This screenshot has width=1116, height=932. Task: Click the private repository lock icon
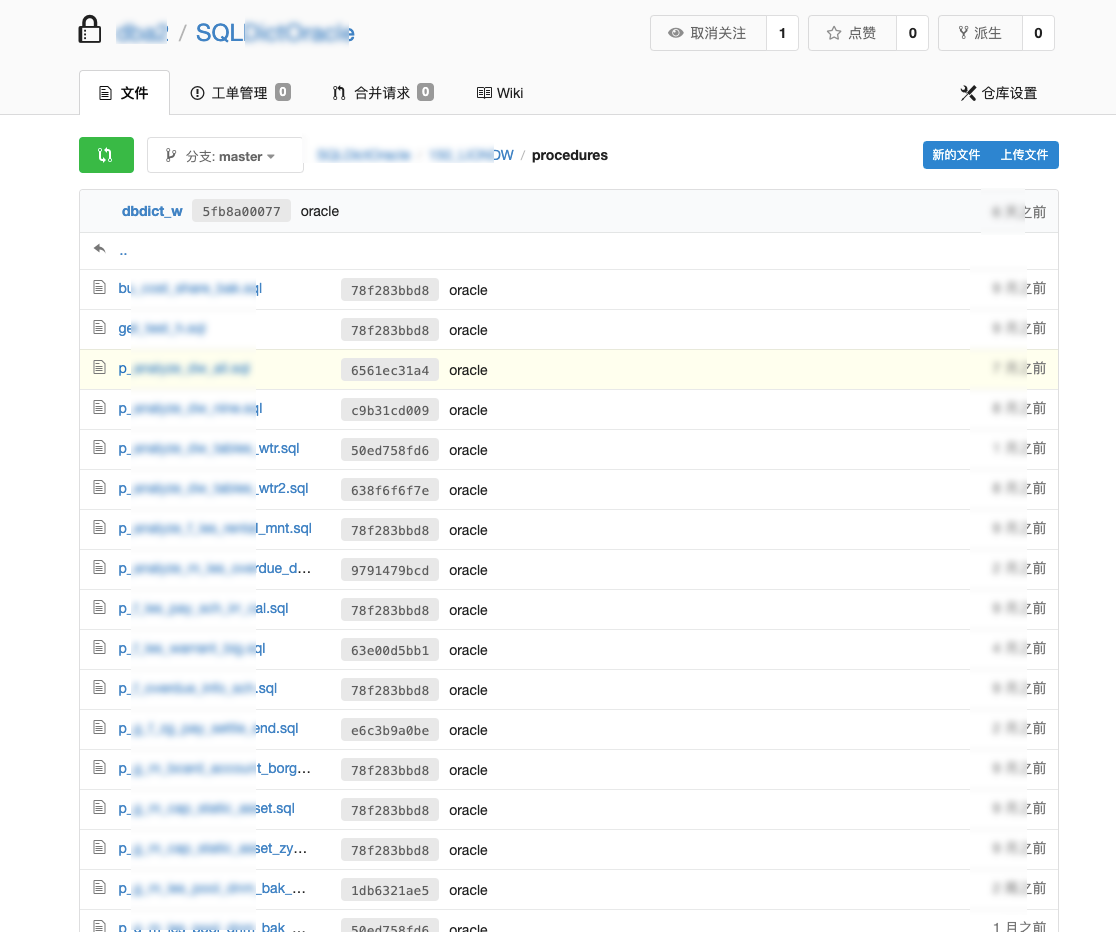pyautogui.click(x=90, y=31)
